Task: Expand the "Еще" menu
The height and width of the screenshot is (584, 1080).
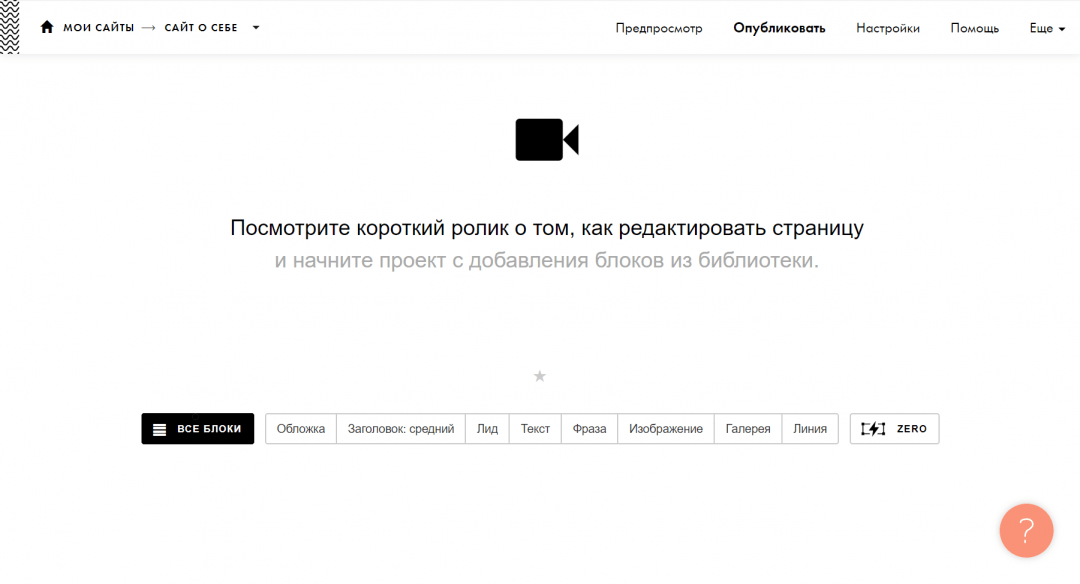Action: click(x=1047, y=29)
